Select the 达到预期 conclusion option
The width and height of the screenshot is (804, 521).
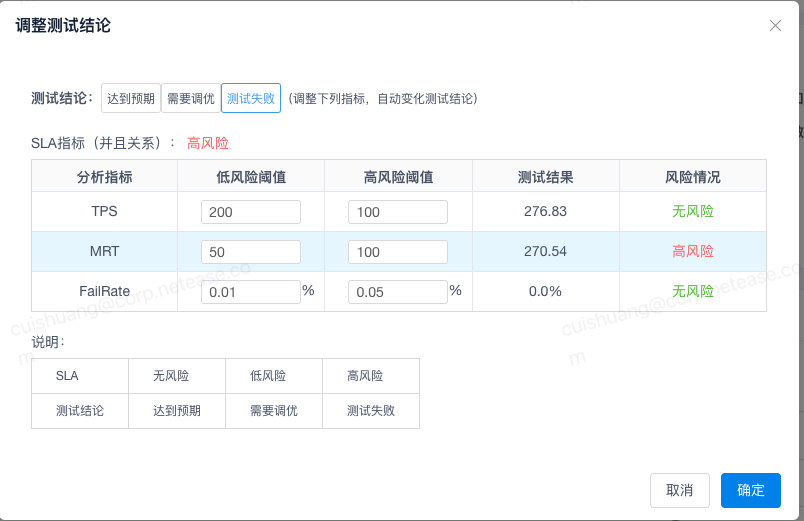[x=130, y=98]
